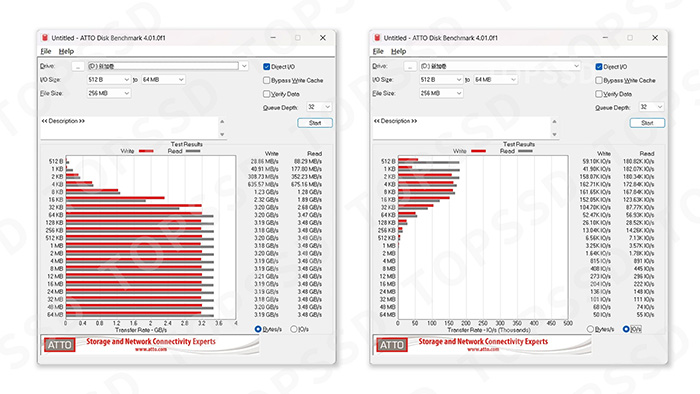Minimize the left ATTO window
The width and height of the screenshot is (700, 394).
273,38
